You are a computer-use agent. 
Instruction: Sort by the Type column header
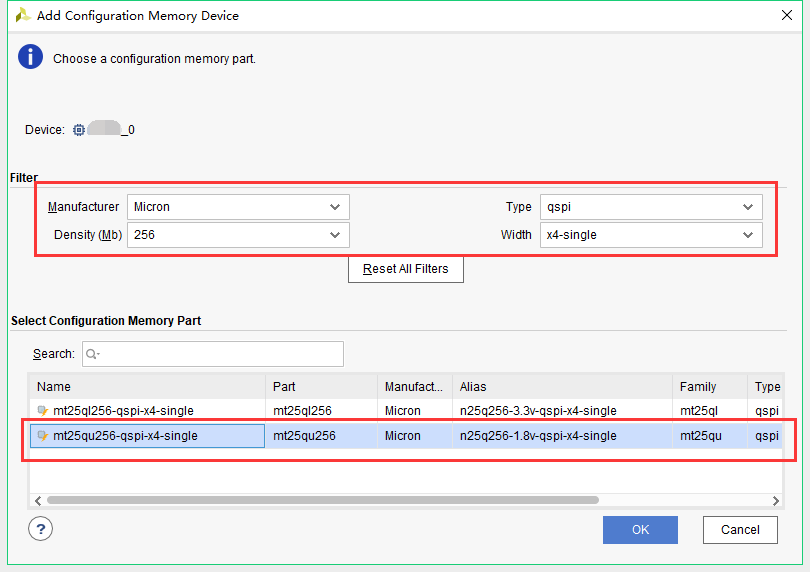pyautogui.click(x=765, y=387)
